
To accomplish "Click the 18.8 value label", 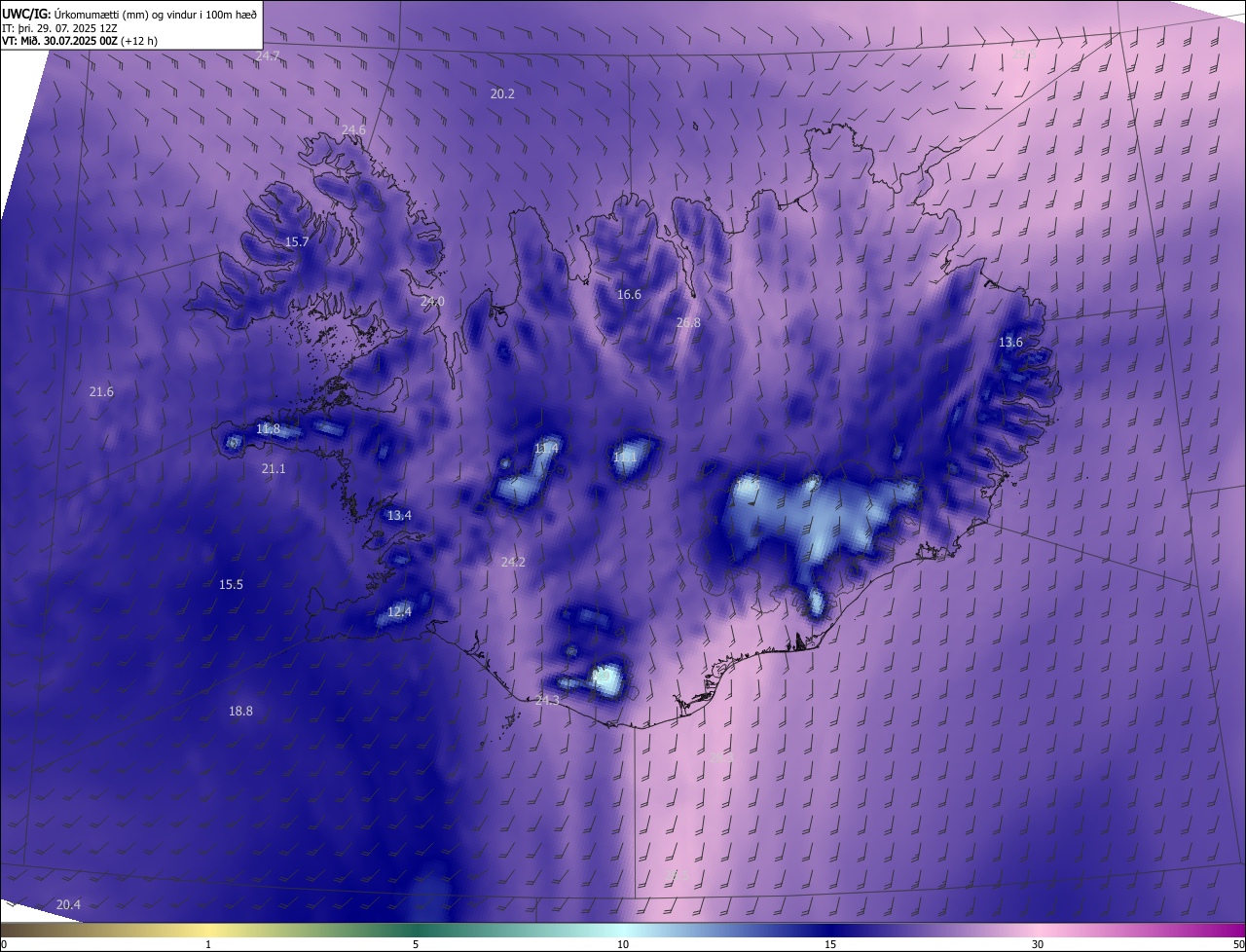I will click(240, 712).
